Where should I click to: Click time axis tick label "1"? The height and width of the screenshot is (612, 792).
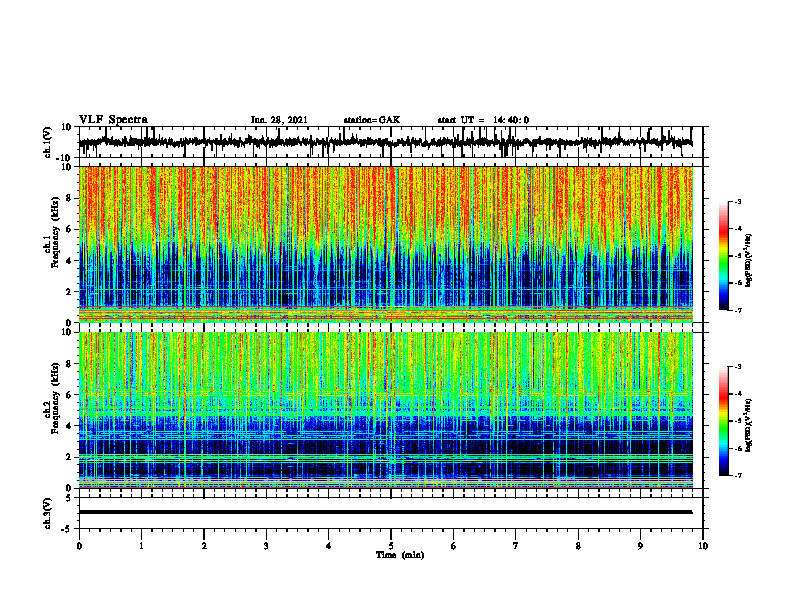tap(141, 546)
